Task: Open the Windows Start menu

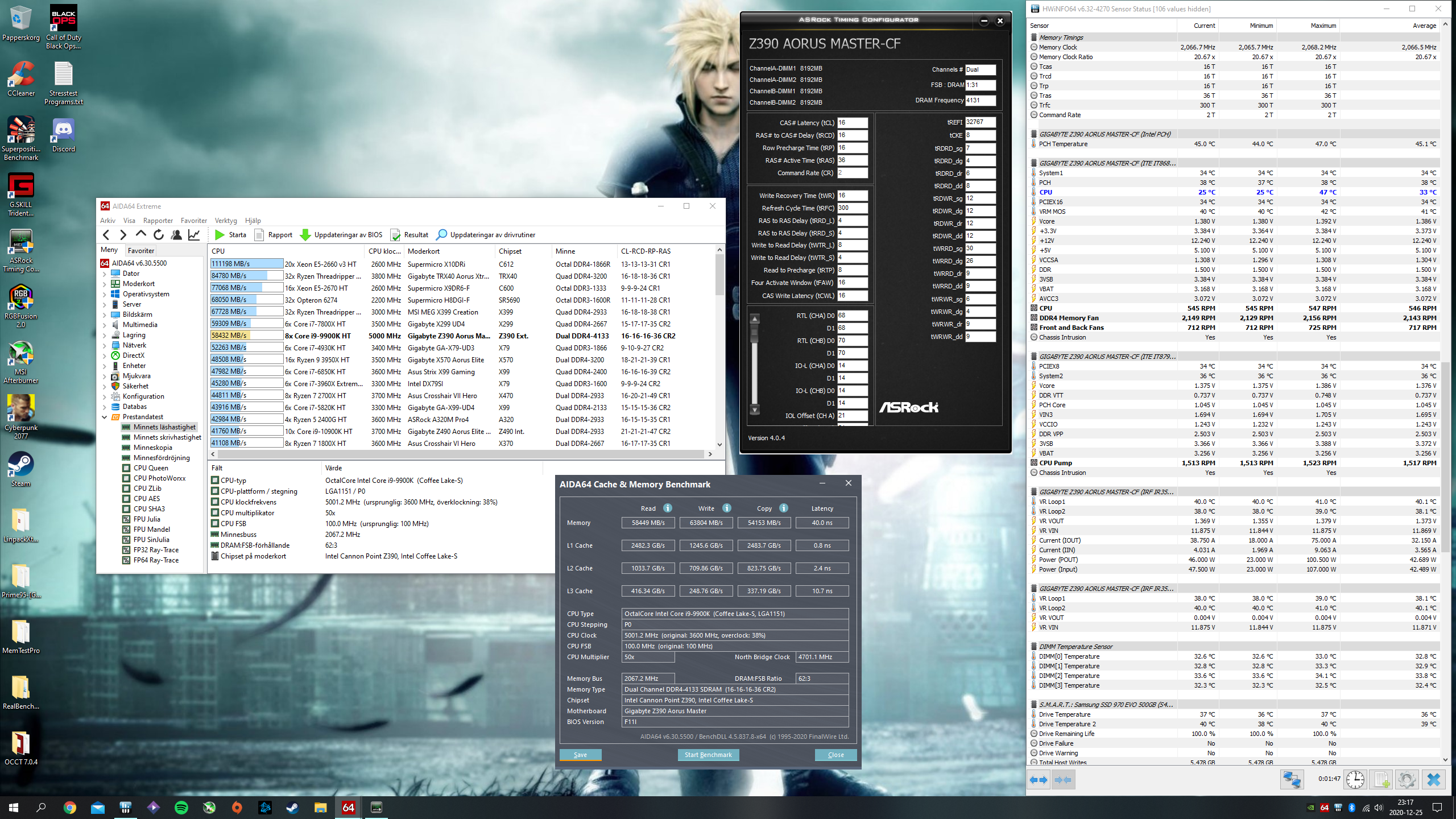Action: tap(14, 807)
